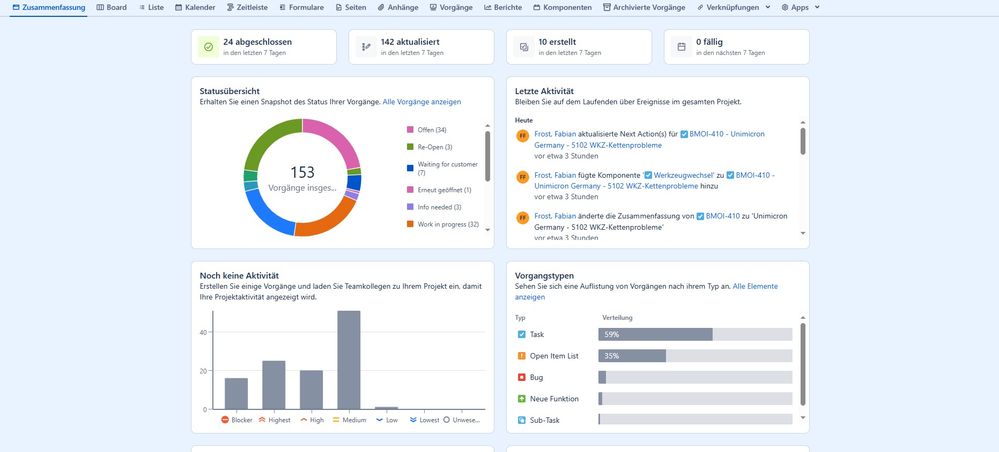This screenshot has width=999, height=452.
Task: Open the Zeitleiste tab
Action: [x=248, y=8]
